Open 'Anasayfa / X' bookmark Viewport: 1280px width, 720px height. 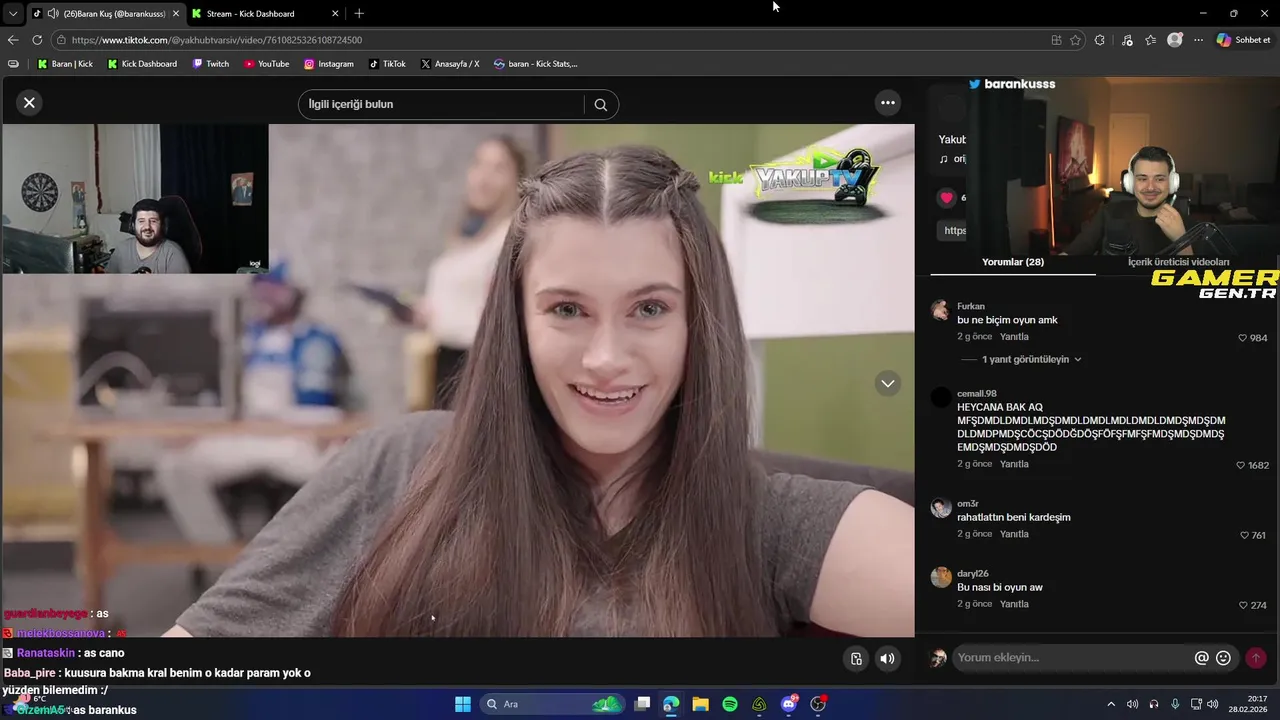450,64
